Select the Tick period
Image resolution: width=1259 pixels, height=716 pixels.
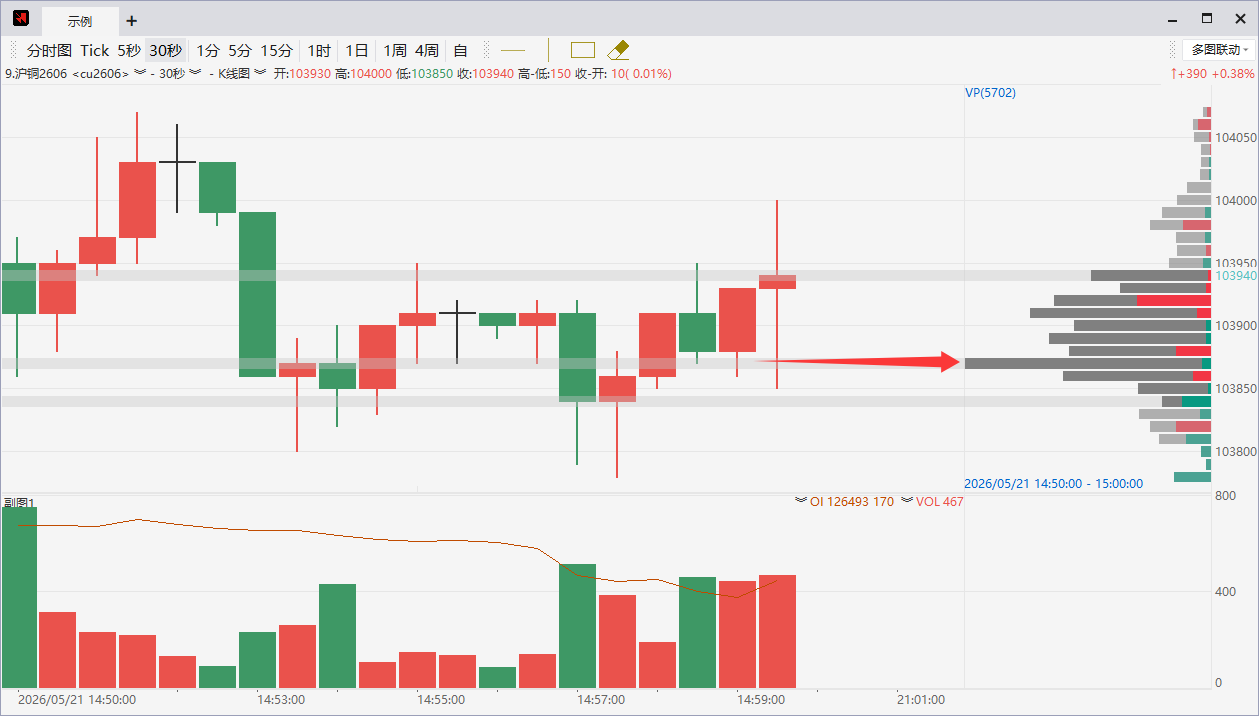pyautogui.click(x=95, y=50)
